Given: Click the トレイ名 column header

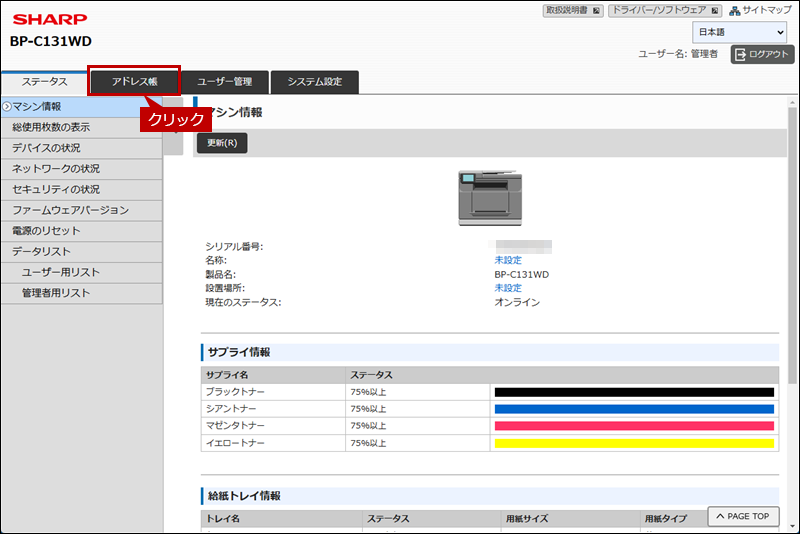Looking at the screenshot, I should tap(223, 519).
